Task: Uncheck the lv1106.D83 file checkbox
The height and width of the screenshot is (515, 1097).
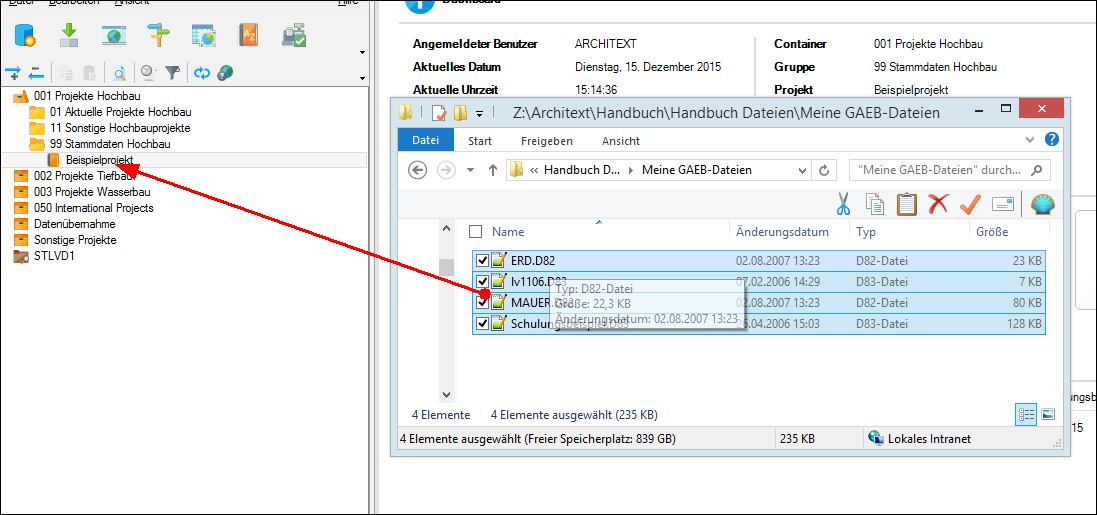Action: pyautogui.click(x=482, y=281)
